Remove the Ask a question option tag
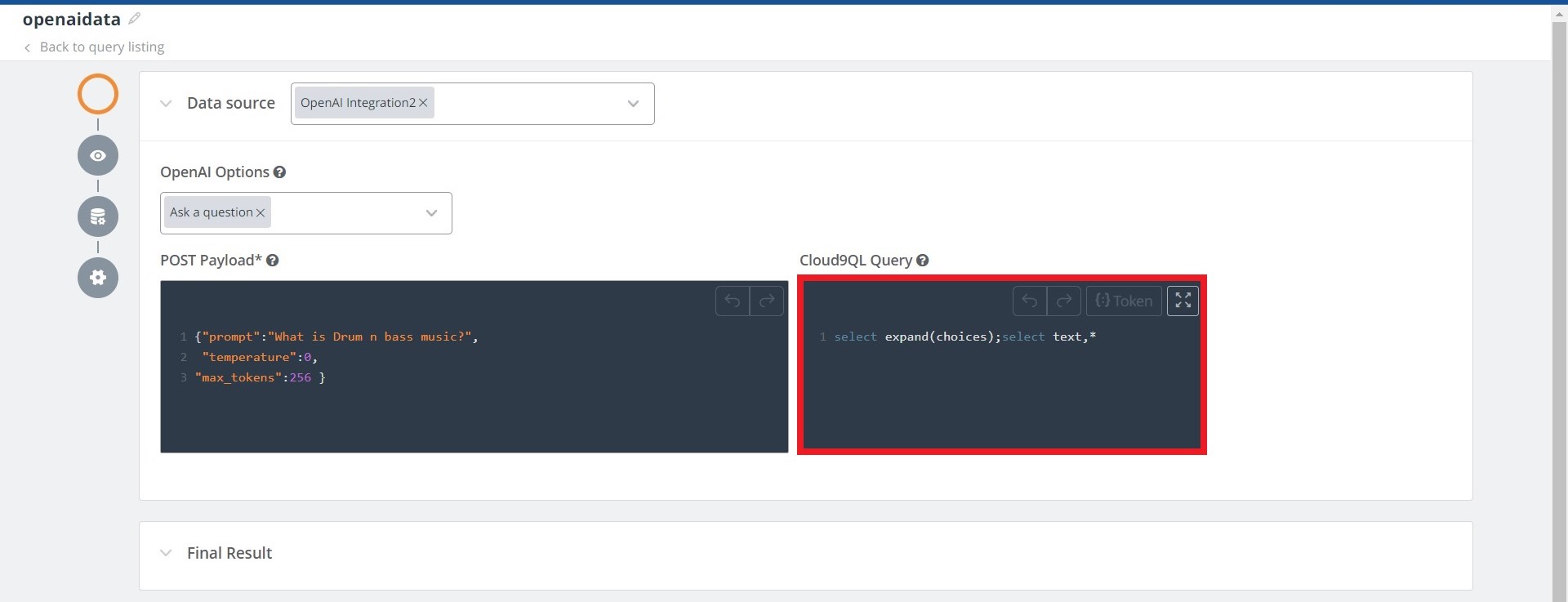This screenshot has height=602, width=1568. (261, 213)
